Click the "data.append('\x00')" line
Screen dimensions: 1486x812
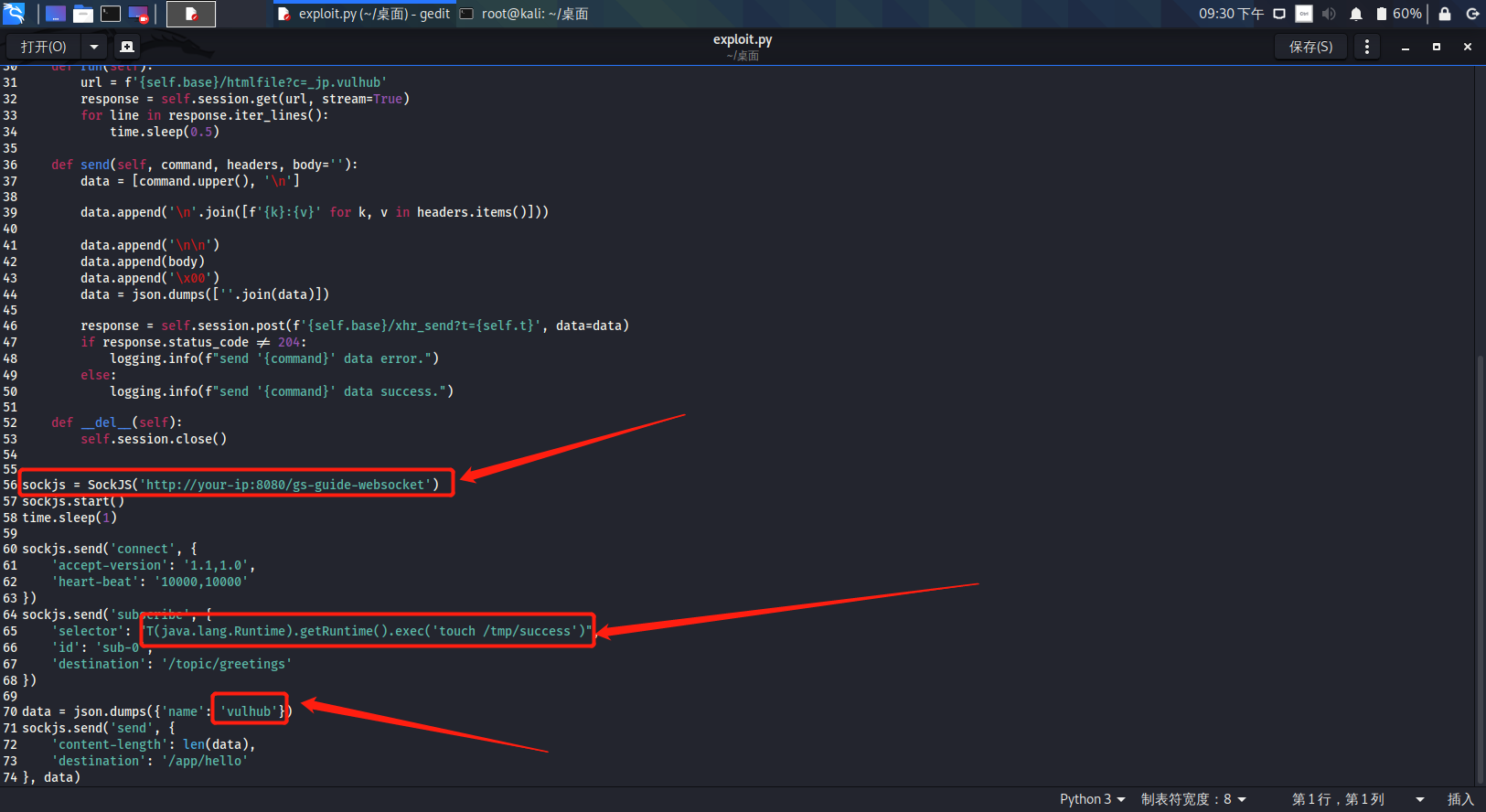click(x=150, y=278)
